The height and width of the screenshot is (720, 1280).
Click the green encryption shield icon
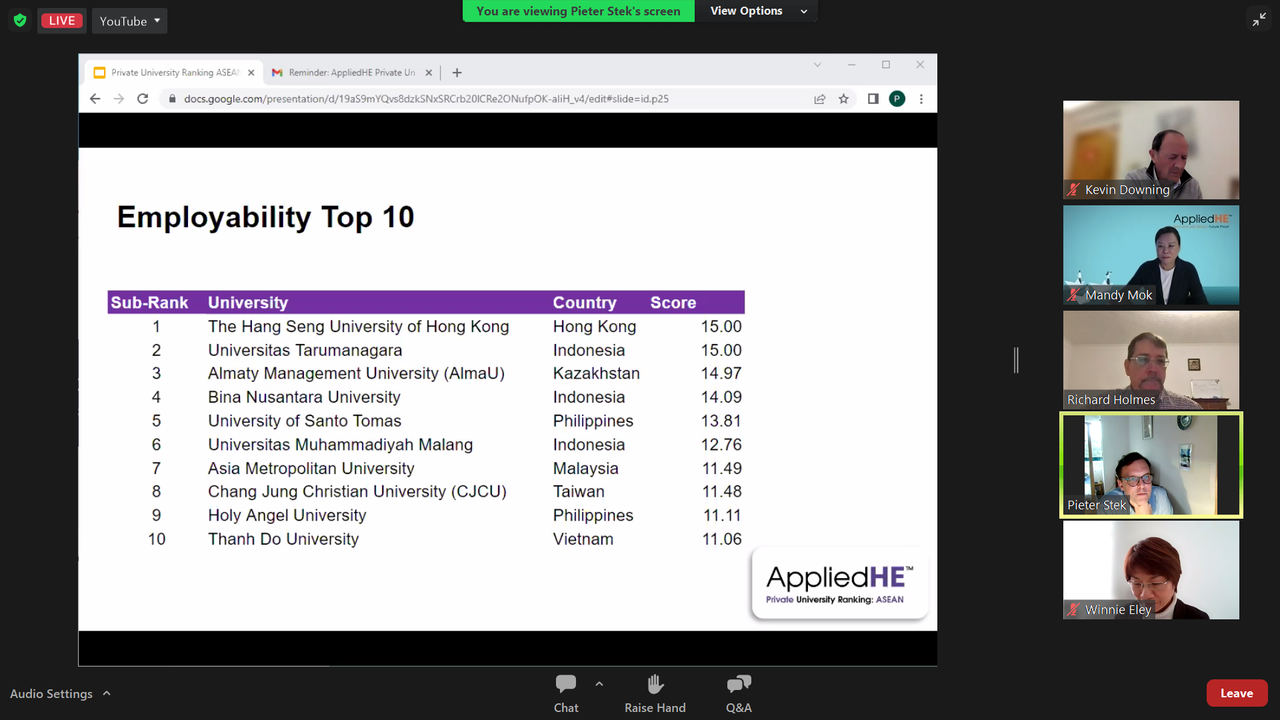click(19, 20)
